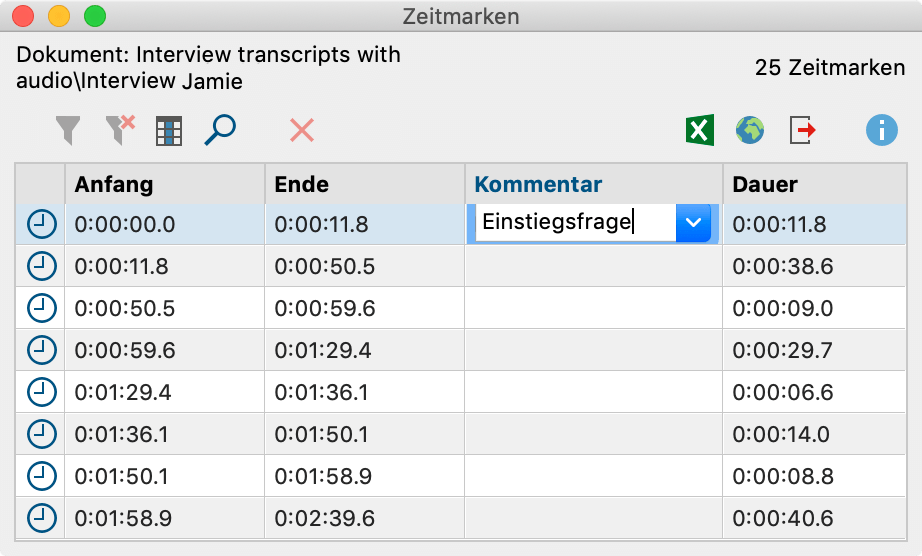Click clock icon of row starting 0:00:50.5

(x=42, y=308)
